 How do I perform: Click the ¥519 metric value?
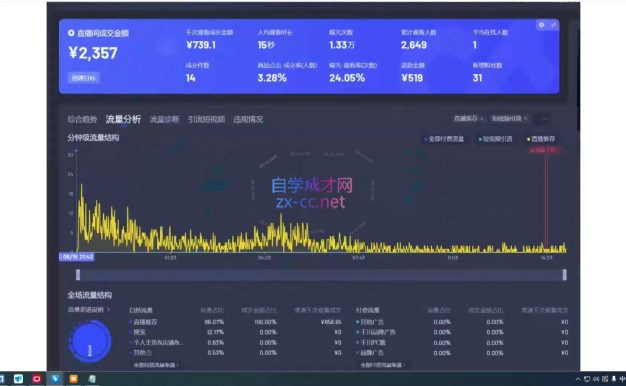412,78
